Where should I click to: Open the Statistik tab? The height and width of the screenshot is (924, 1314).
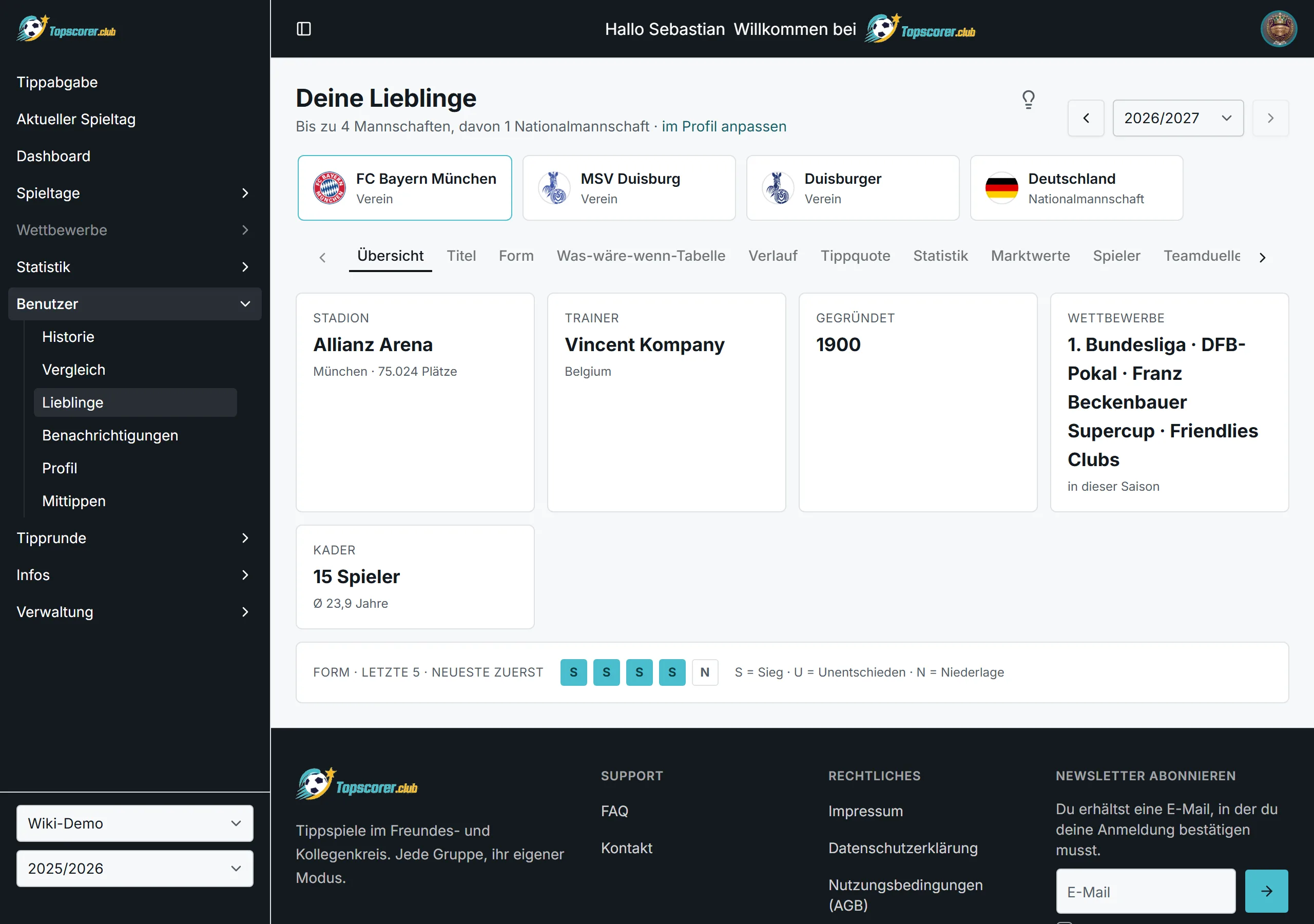point(940,256)
